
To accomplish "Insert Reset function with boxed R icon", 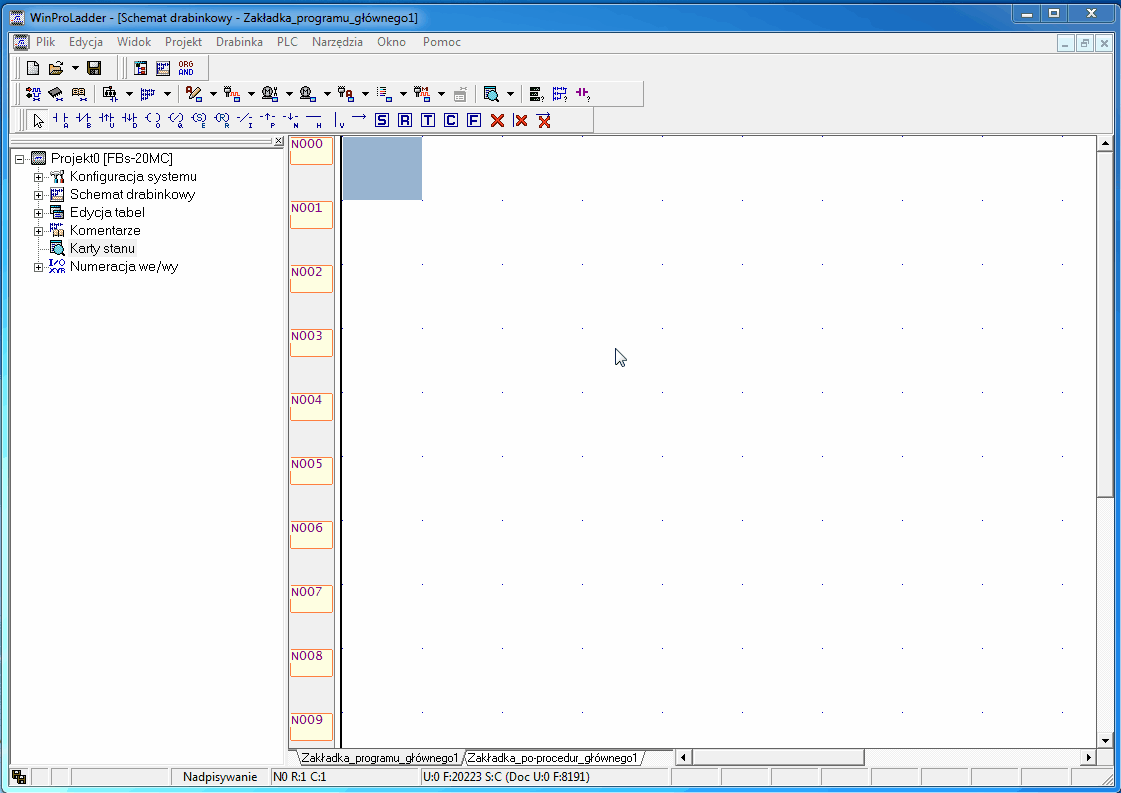I will coord(405,120).
